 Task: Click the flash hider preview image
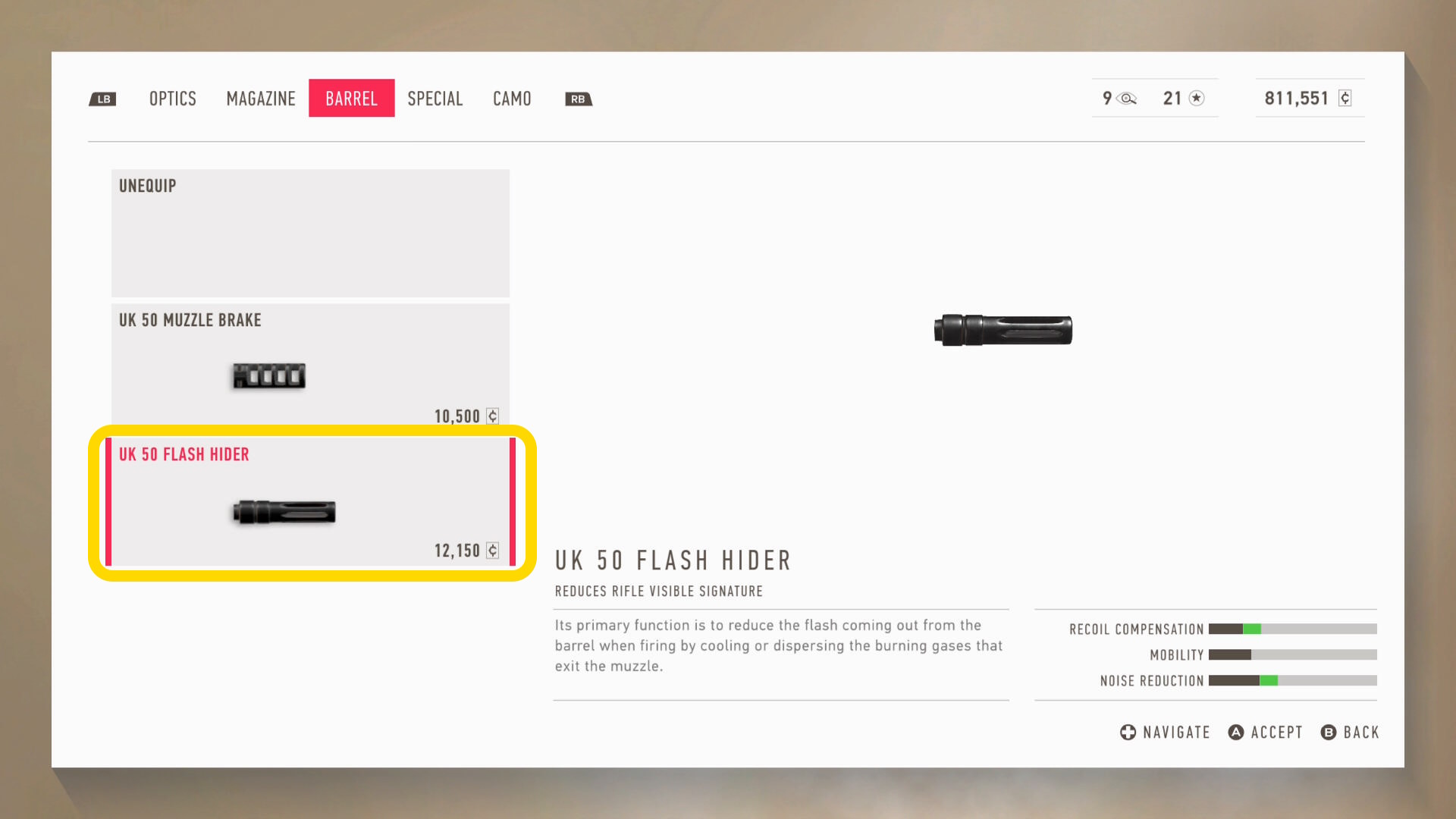tap(1003, 330)
